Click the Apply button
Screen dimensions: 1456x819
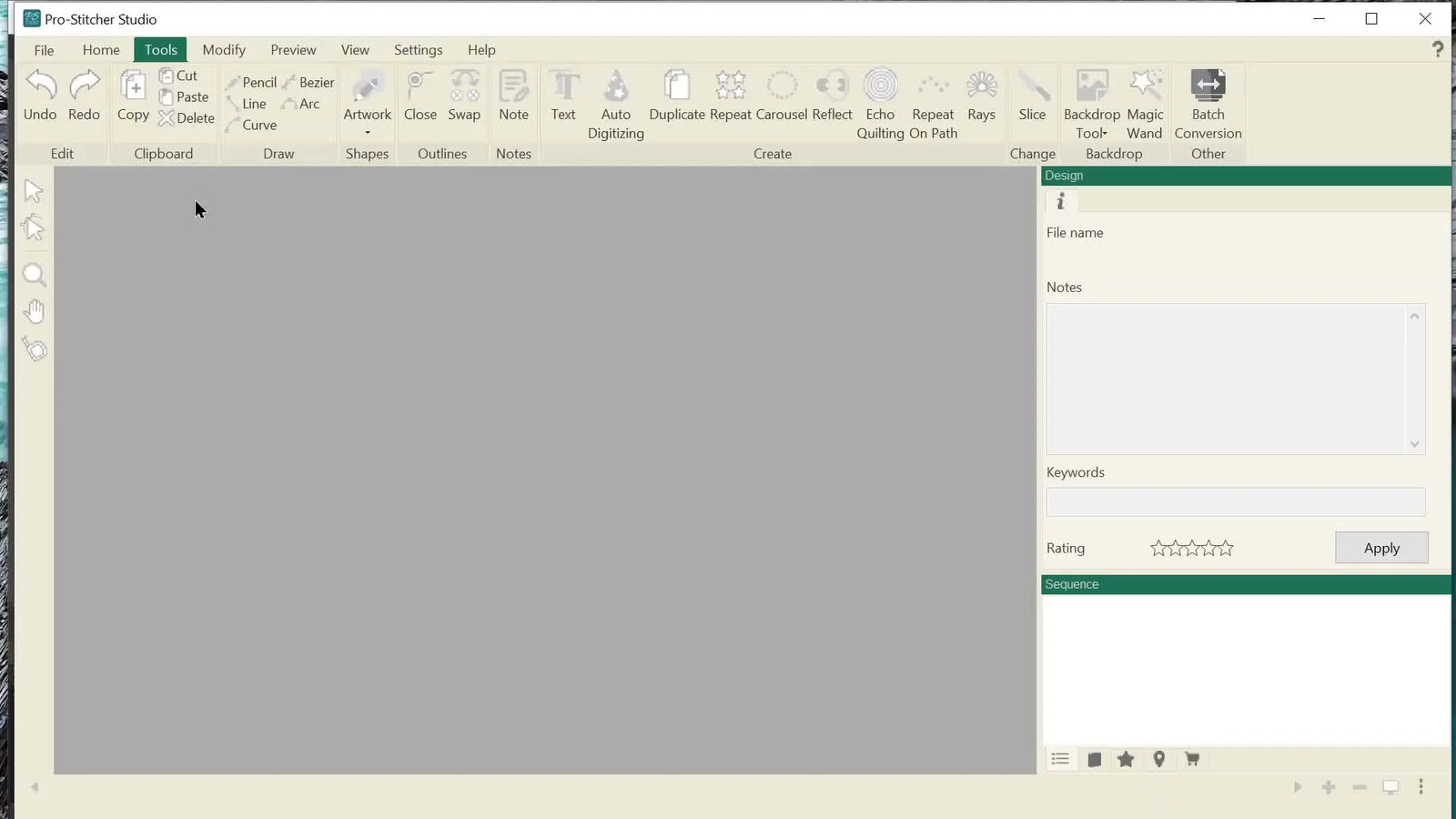[x=1381, y=547]
